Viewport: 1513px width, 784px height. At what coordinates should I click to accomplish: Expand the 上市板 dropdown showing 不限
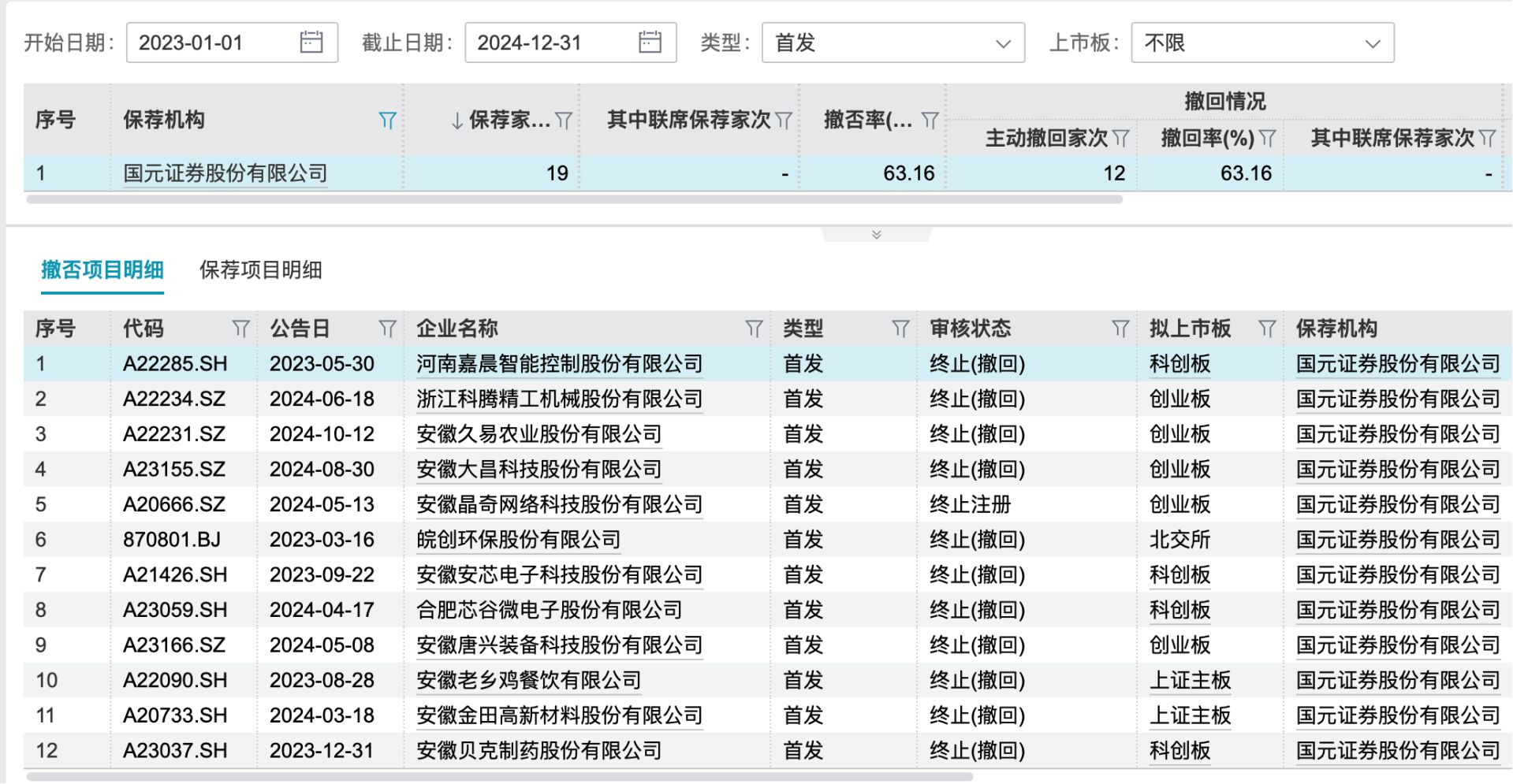point(1261,43)
